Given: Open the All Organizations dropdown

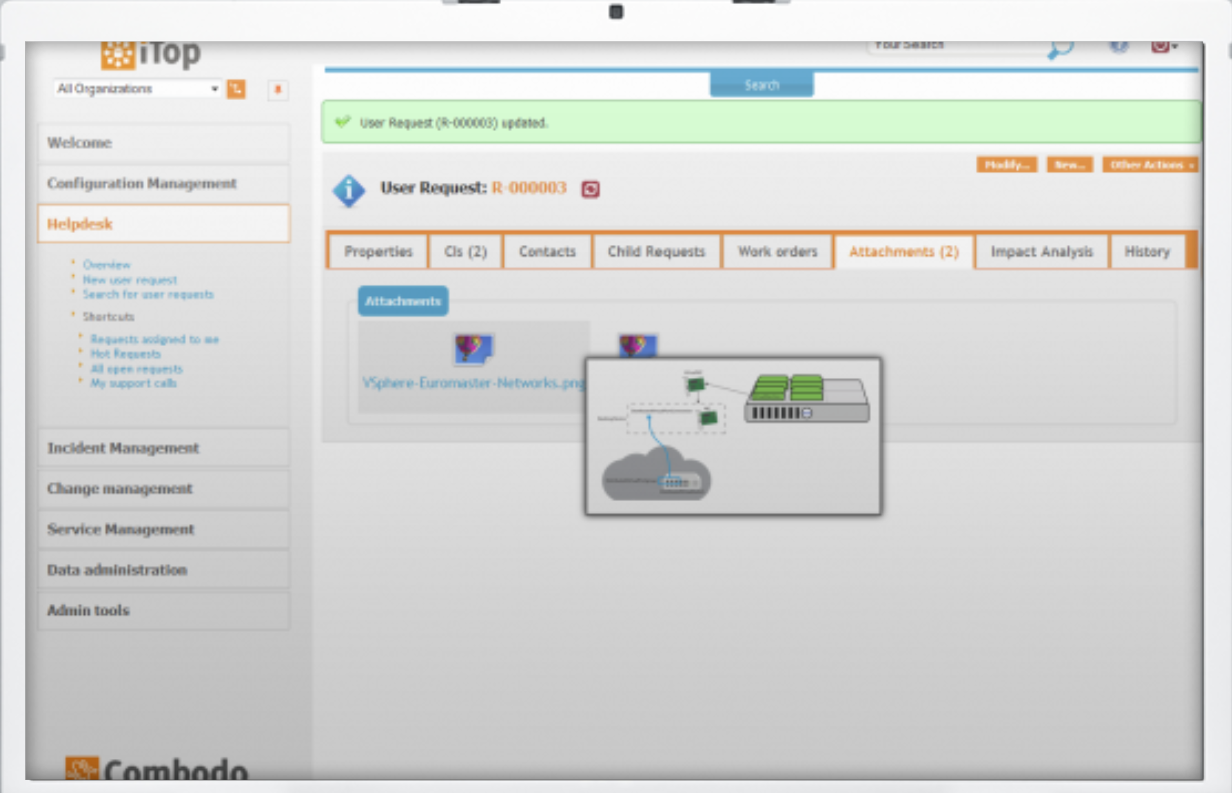Looking at the screenshot, I should pos(135,89).
